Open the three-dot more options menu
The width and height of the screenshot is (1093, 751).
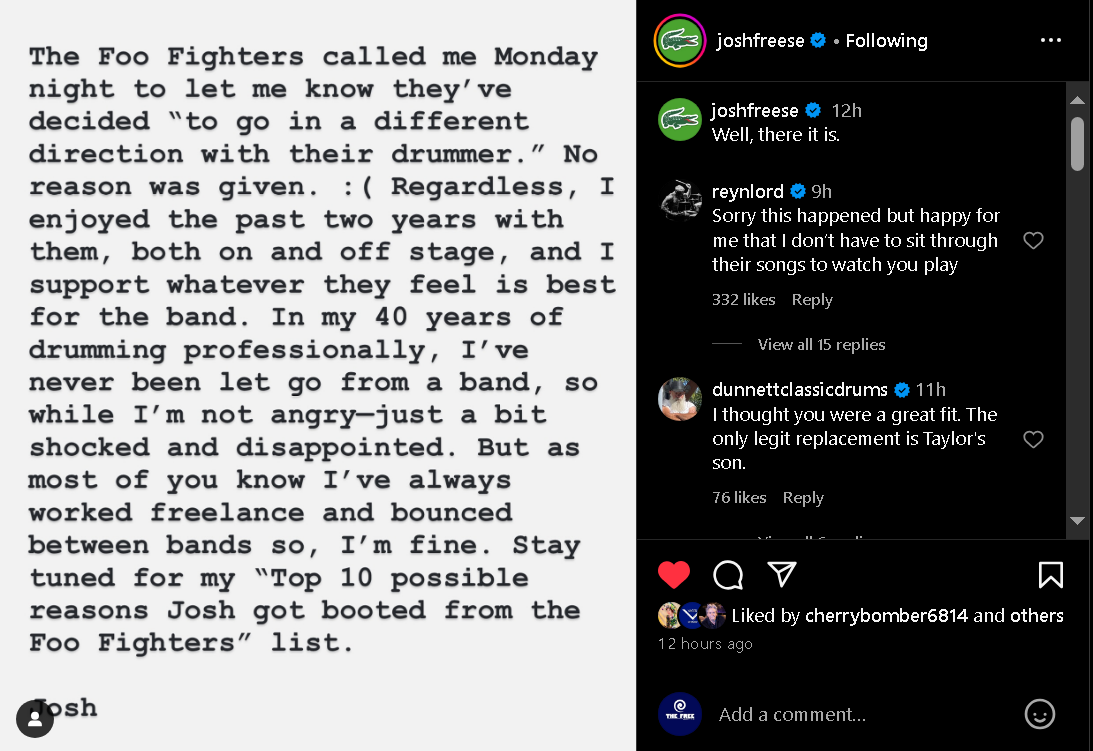[1050, 41]
